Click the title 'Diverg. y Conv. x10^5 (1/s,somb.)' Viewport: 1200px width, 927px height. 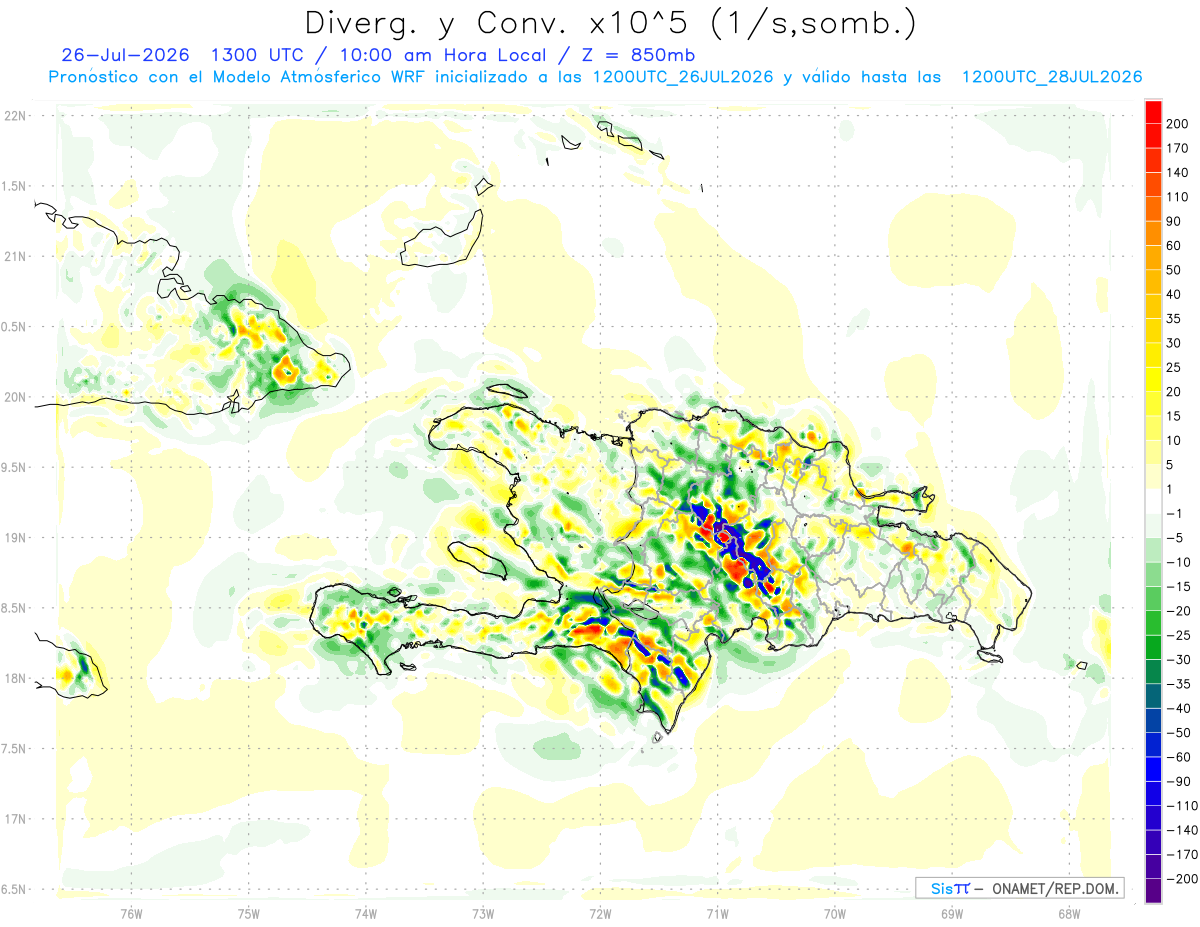click(609, 23)
